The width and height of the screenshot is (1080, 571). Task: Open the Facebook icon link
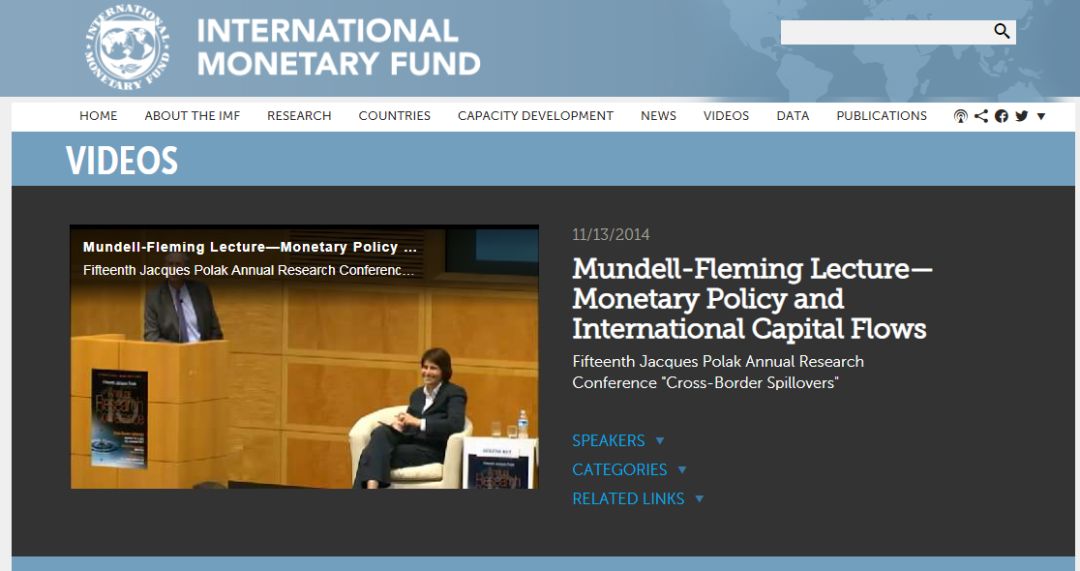[x=1001, y=116]
